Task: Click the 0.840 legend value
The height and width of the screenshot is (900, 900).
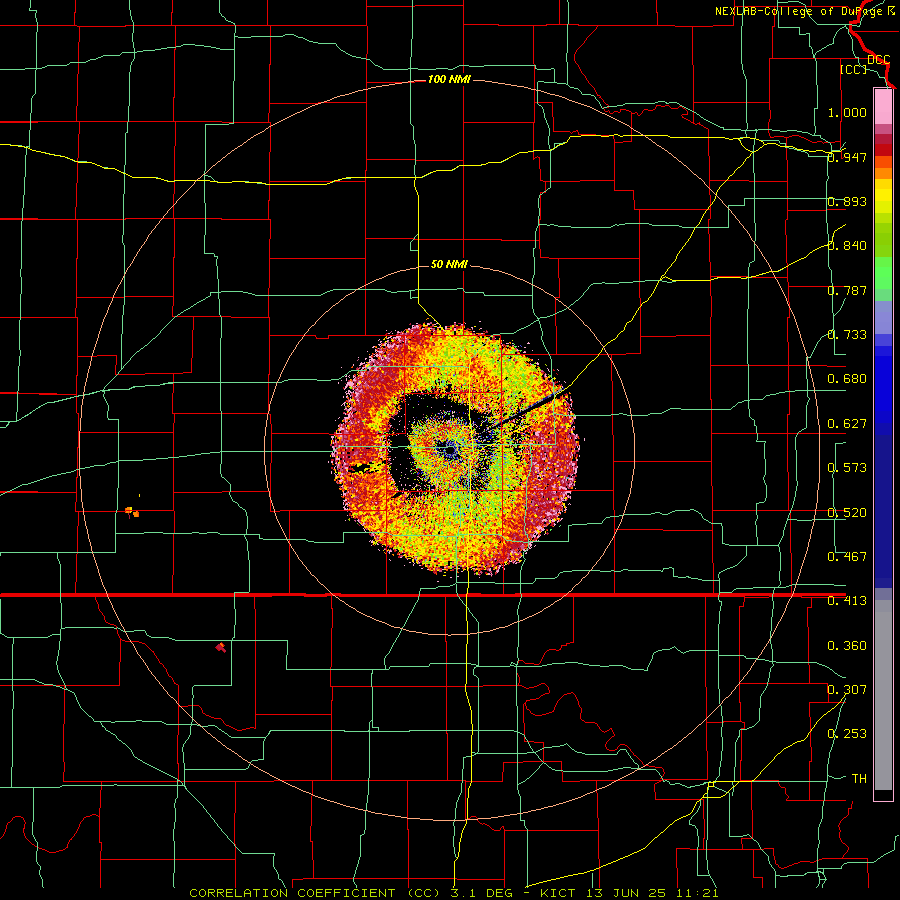Action: click(x=847, y=246)
